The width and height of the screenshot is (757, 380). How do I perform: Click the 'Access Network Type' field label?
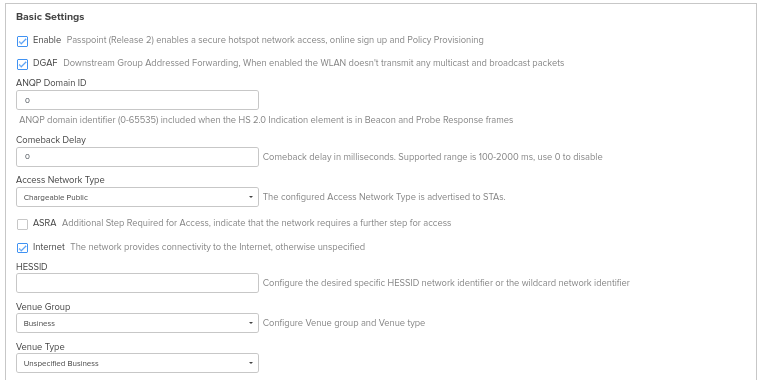pos(60,180)
